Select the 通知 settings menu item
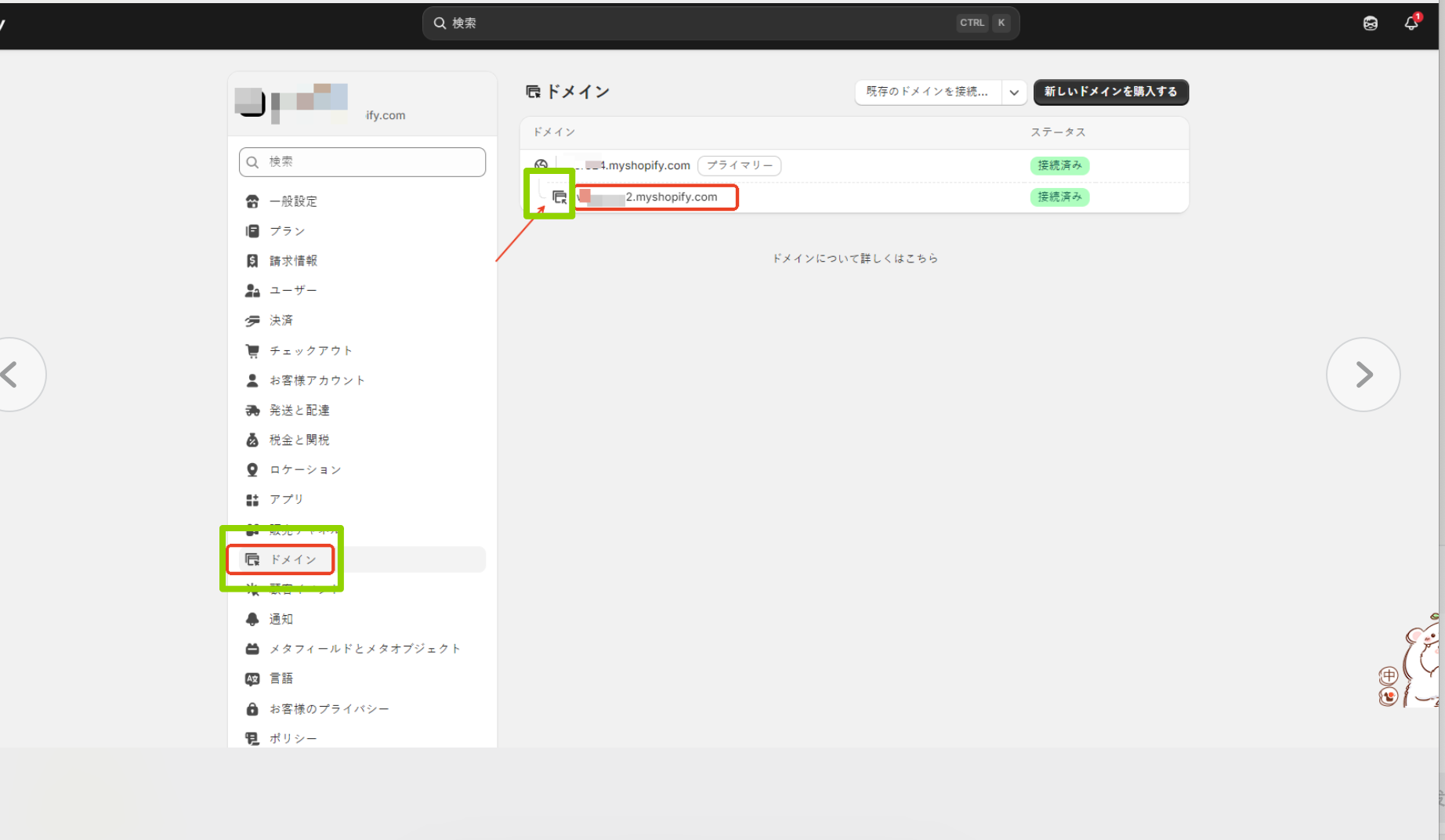Viewport: 1445px width, 840px height. click(x=281, y=619)
